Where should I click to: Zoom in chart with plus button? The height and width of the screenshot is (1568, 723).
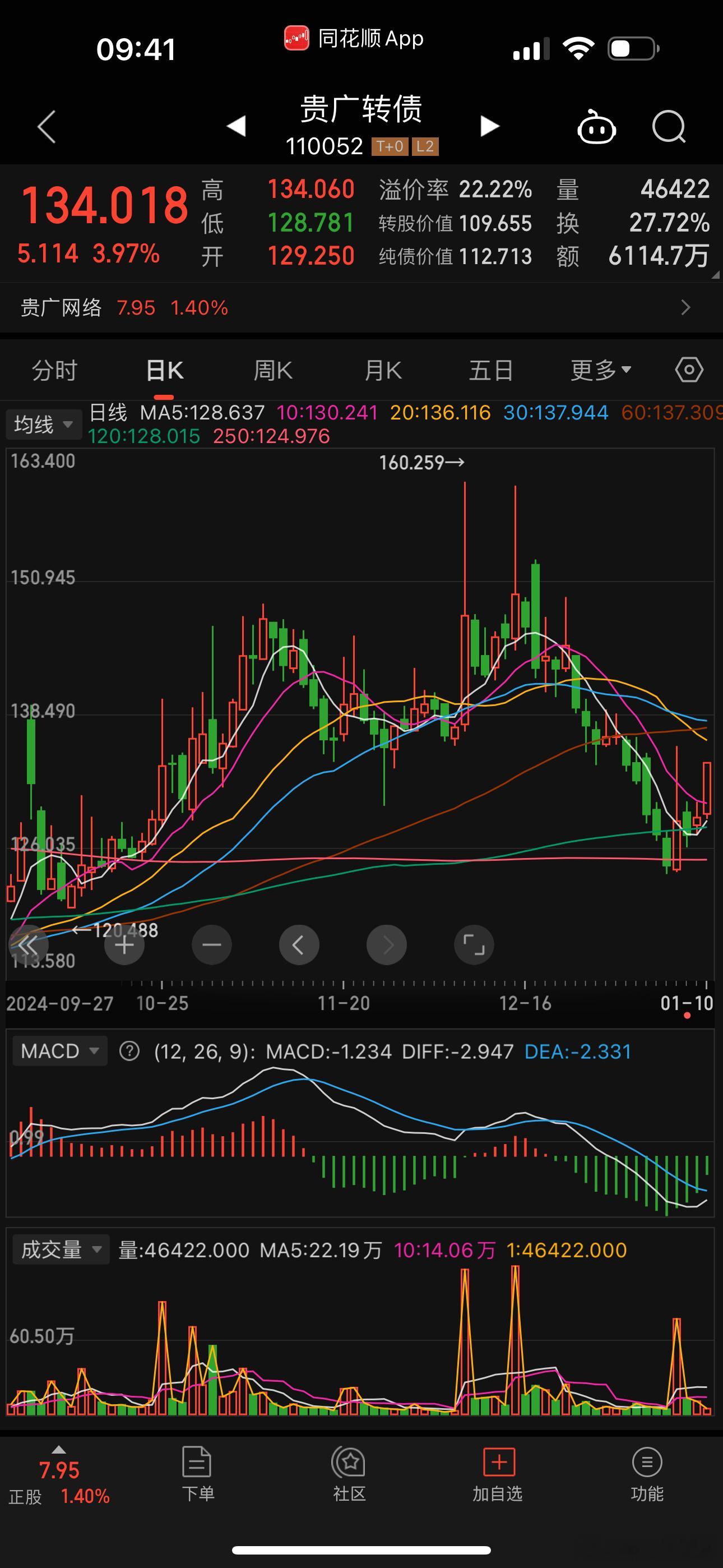pyautogui.click(x=124, y=946)
